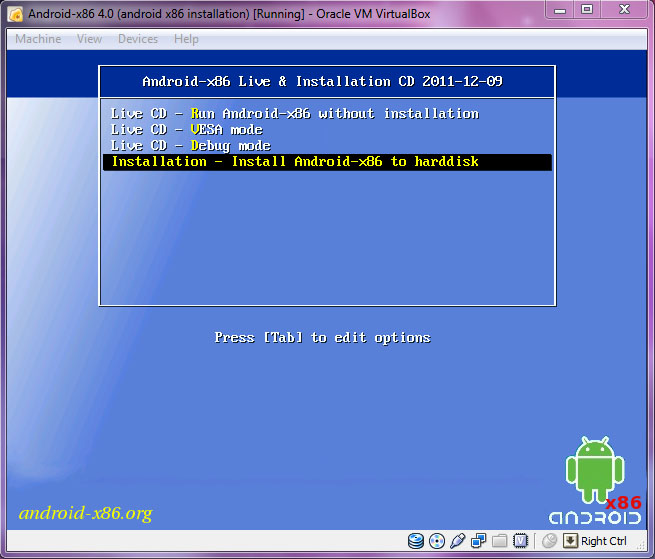
Task: Click the boot menu title 'Android-x86 Live & Installation CD'
Action: pyautogui.click(x=322, y=81)
